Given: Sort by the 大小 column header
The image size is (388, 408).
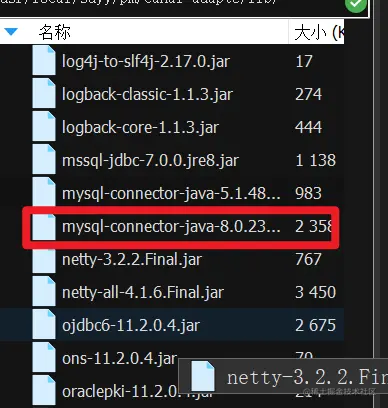Looking at the screenshot, I should pyautogui.click(x=316, y=32).
